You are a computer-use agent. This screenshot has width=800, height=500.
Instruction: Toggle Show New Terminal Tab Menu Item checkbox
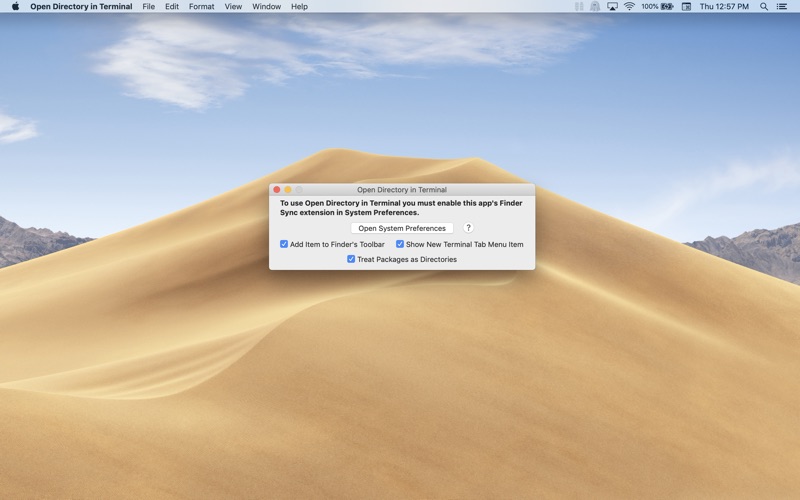pyautogui.click(x=400, y=244)
